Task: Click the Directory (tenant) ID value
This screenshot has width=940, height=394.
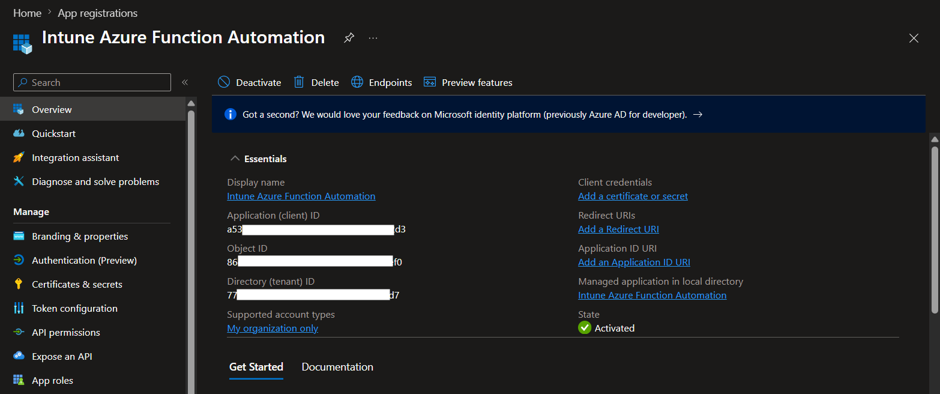Action: (x=313, y=295)
